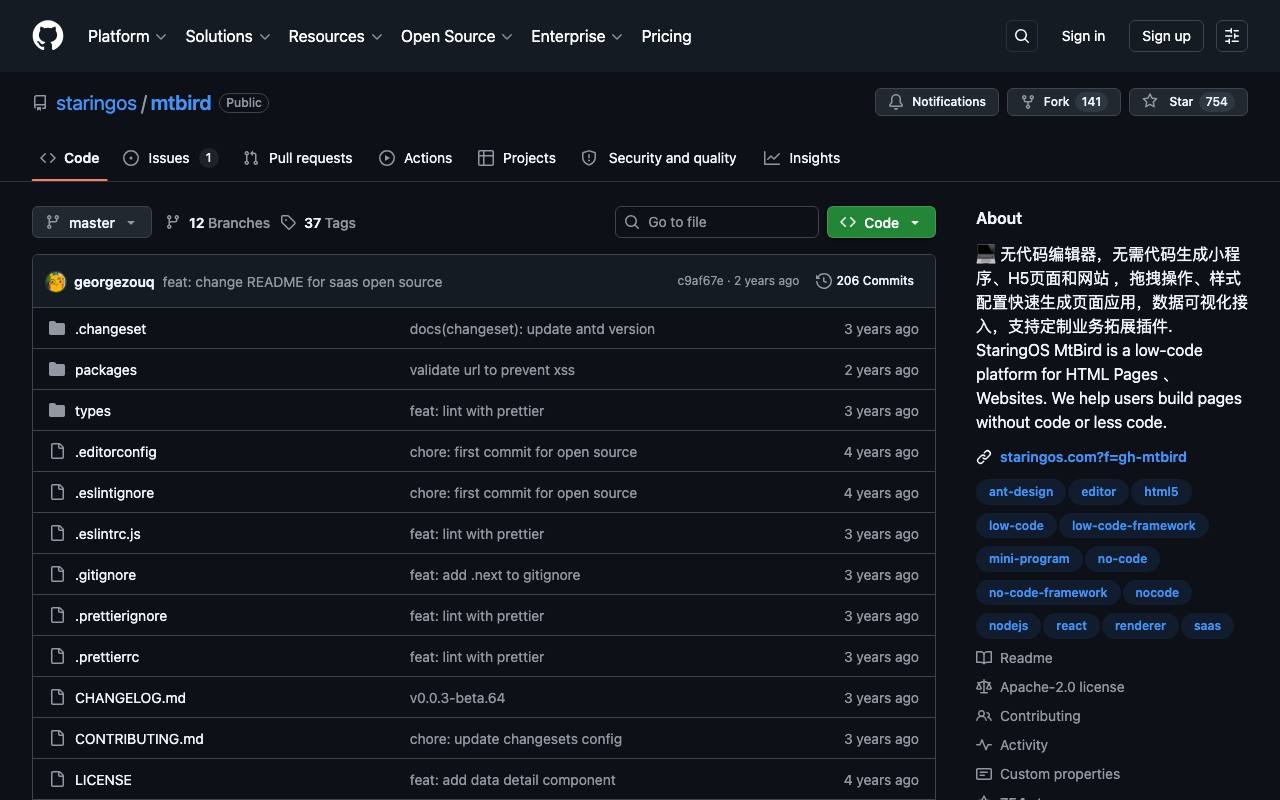Click commit hash c9af67e
This screenshot has width=1280, height=800.
click(700, 281)
